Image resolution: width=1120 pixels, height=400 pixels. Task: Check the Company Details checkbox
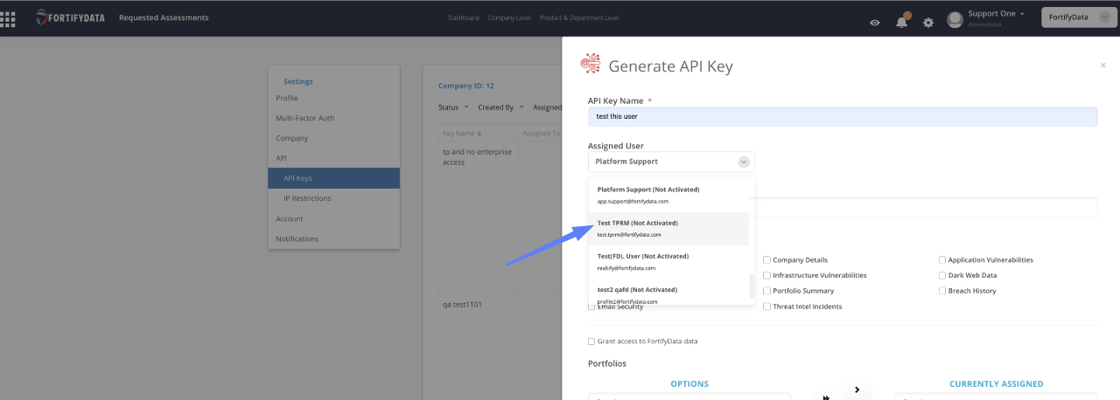click(x=766, y=260)
